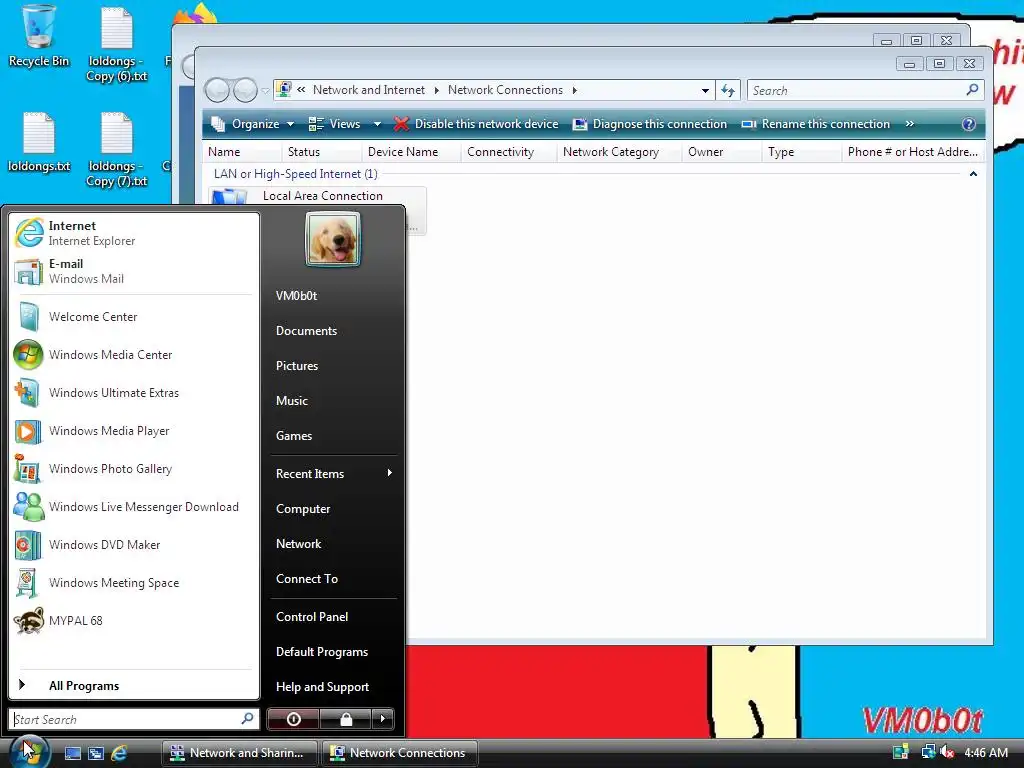Viewport: 1024px width, 768px height.
Task: Click Network and Internet breadcrumb
Action: coord(369,90)
